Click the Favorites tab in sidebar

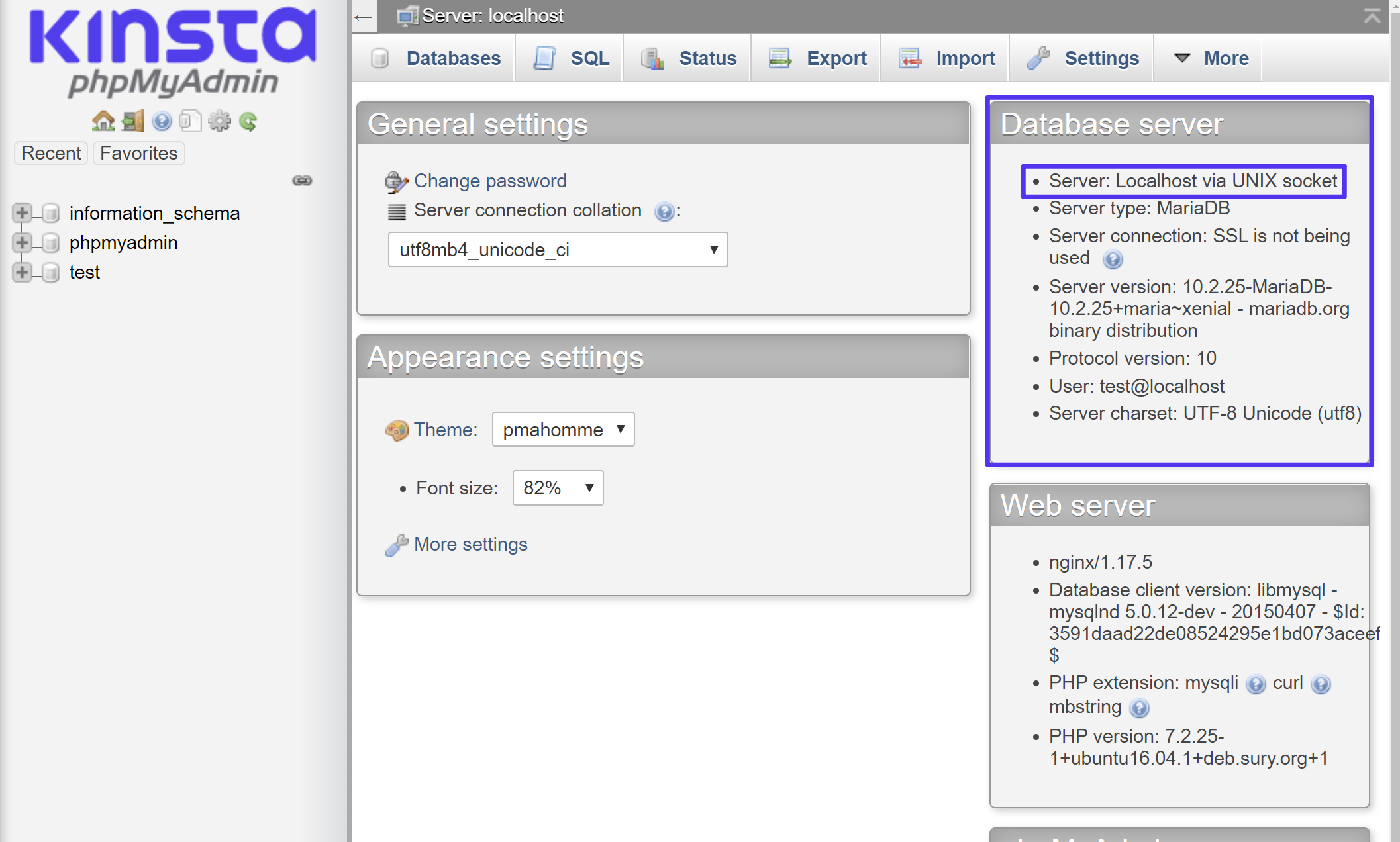139,153
